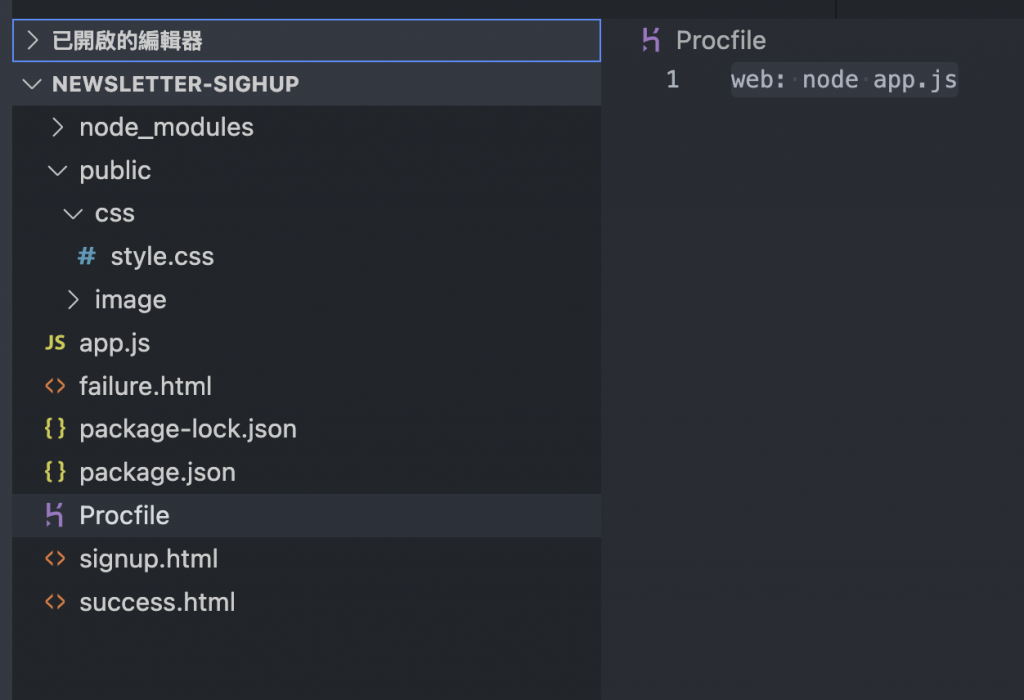
Task: Click the Heroku icon in editor breadcrumb
Action: [652, 40]
